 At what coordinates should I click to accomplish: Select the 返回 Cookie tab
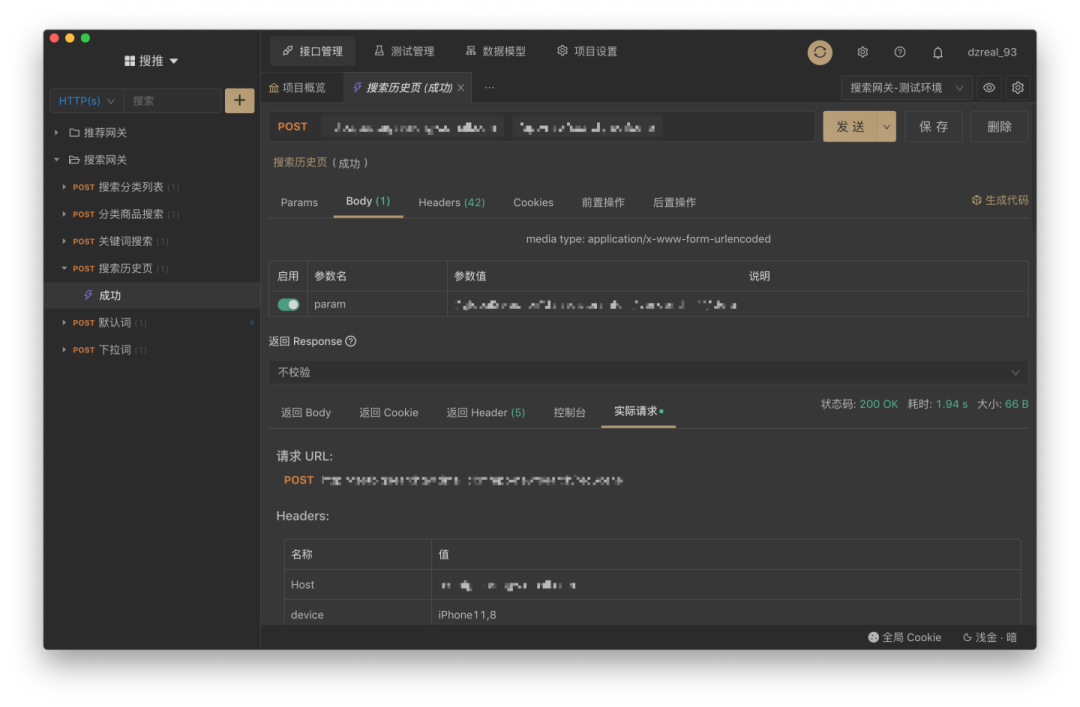point(388,413)
